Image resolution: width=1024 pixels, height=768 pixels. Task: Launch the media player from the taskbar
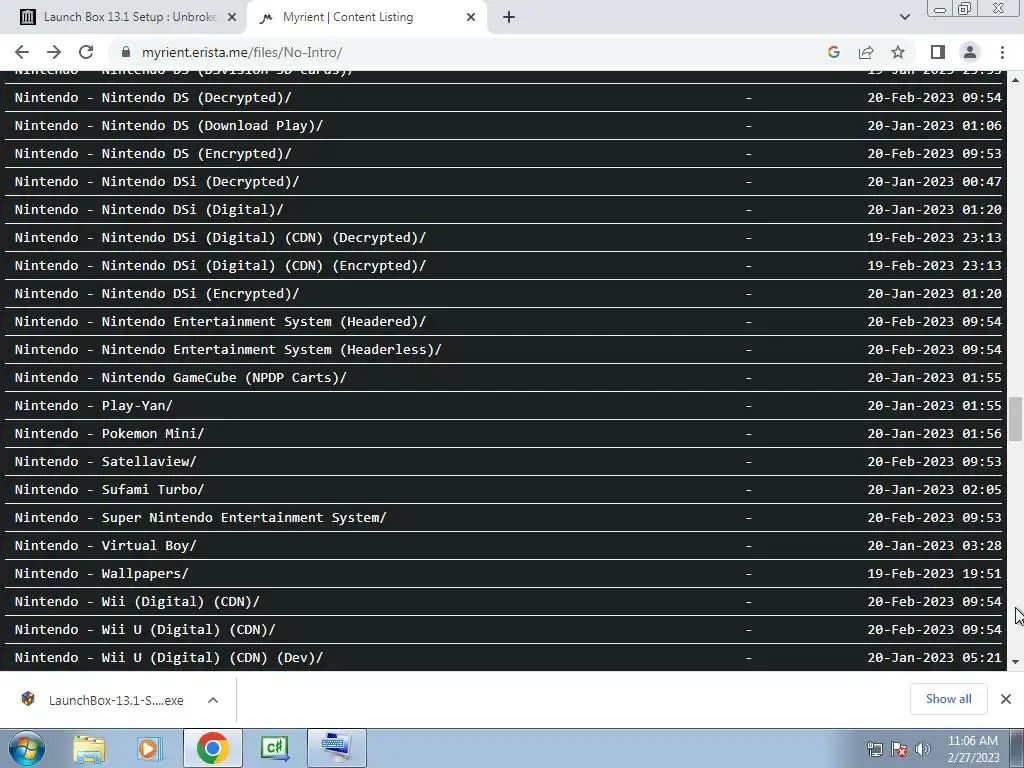[149, 748]
